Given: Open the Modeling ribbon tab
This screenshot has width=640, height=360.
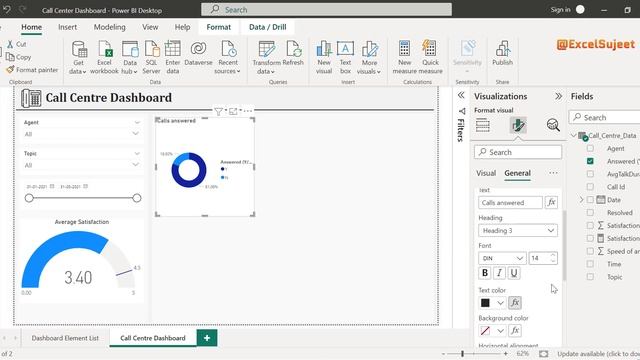Looking at the screenshot, I should 109,27.
